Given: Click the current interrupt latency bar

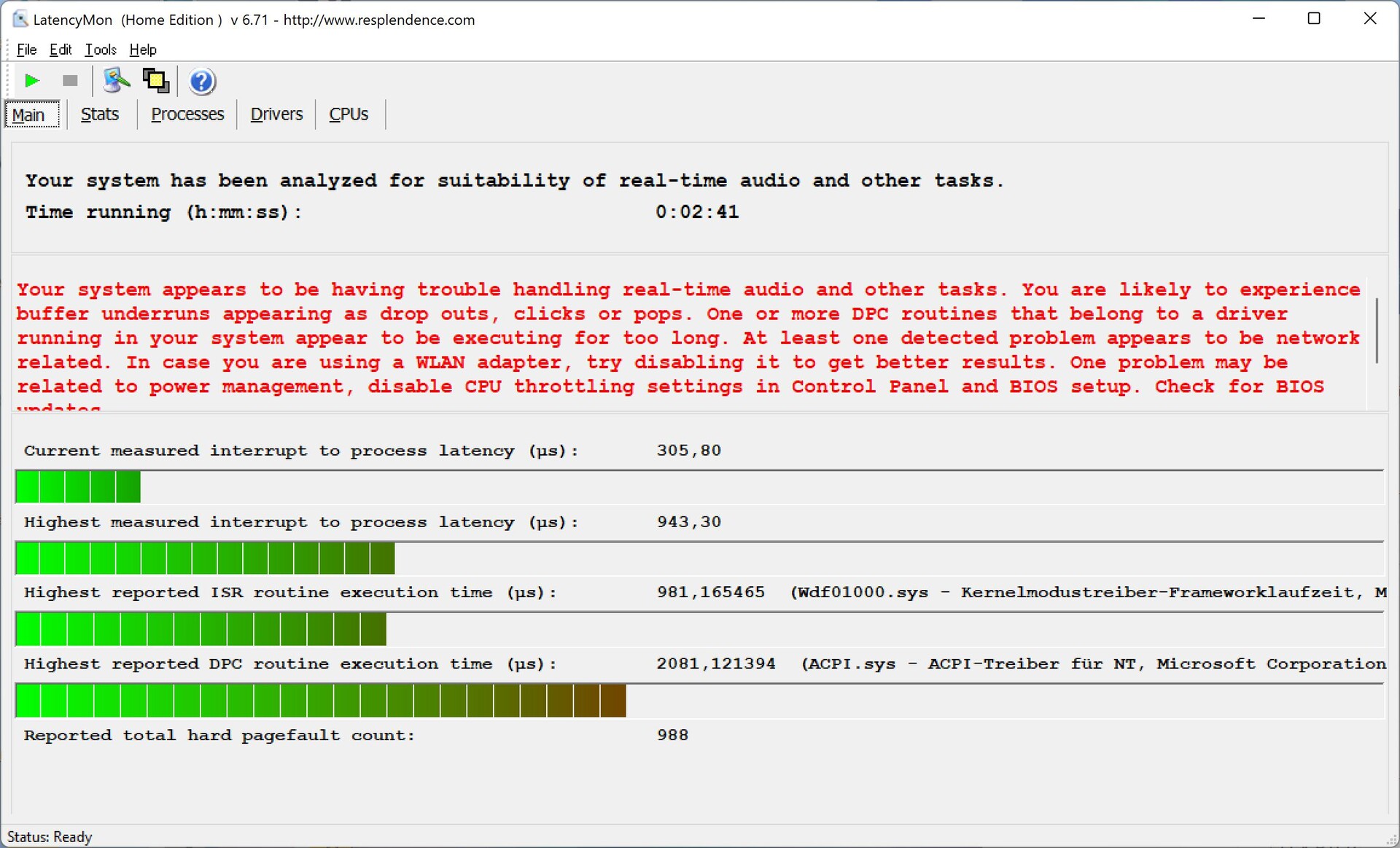Looking at the screenshot, I should [x=78, y=487].
